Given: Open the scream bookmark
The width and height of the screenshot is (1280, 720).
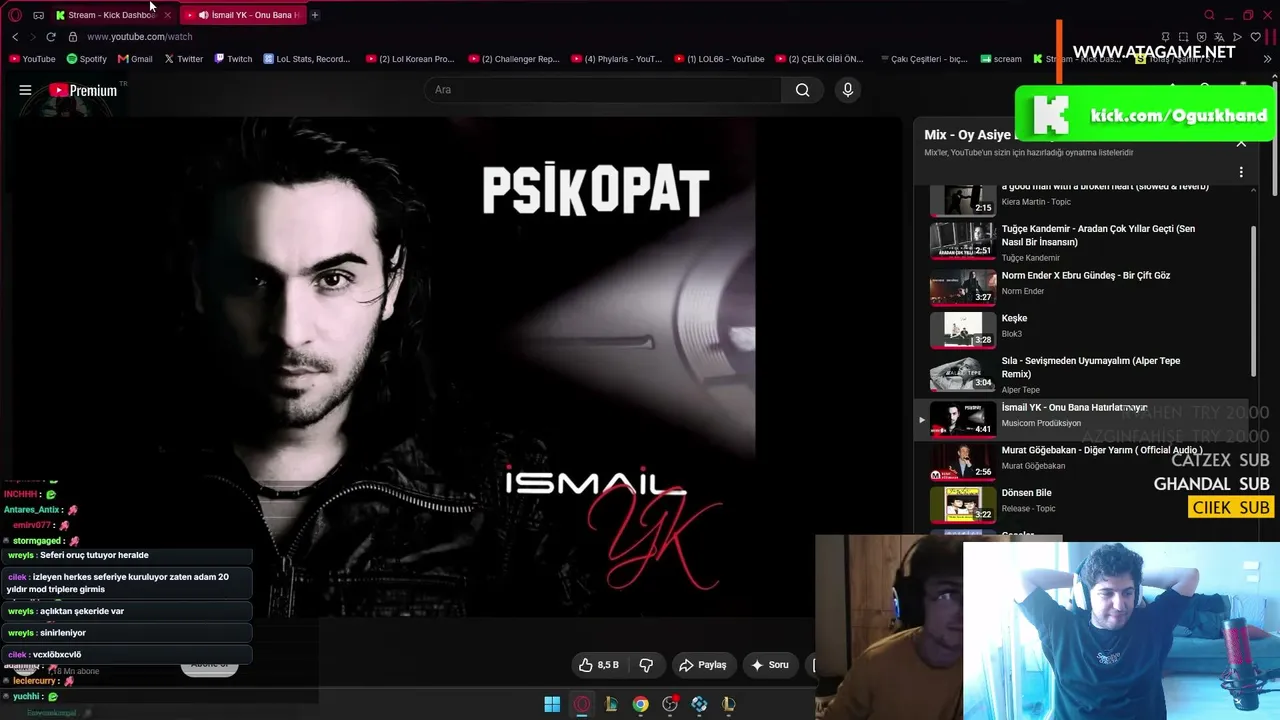Looking at the screenshot, I should point(1001,59).
